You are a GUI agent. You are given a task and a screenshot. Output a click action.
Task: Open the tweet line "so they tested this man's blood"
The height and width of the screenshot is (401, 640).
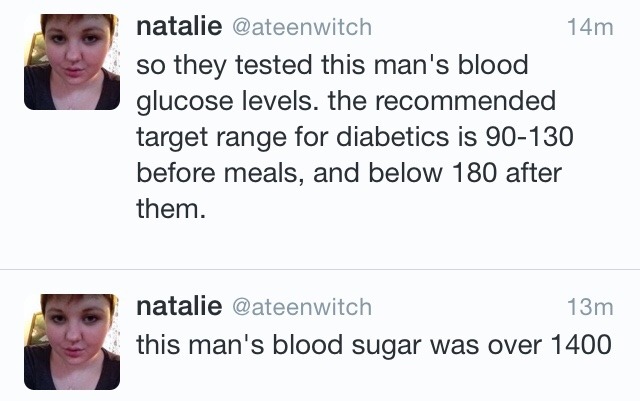330,66
